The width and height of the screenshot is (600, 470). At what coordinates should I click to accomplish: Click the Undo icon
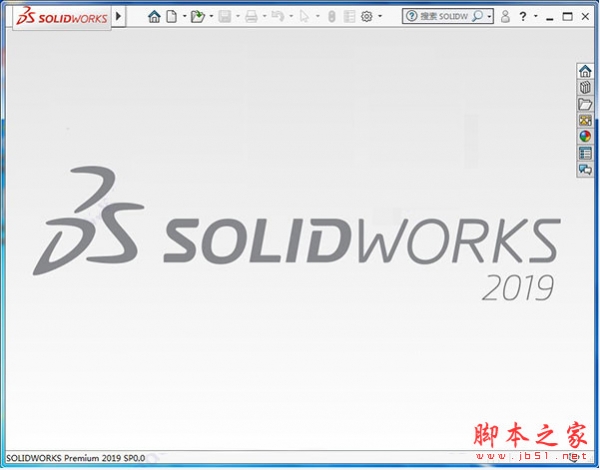pyautogui.click(x=278, y=16)
